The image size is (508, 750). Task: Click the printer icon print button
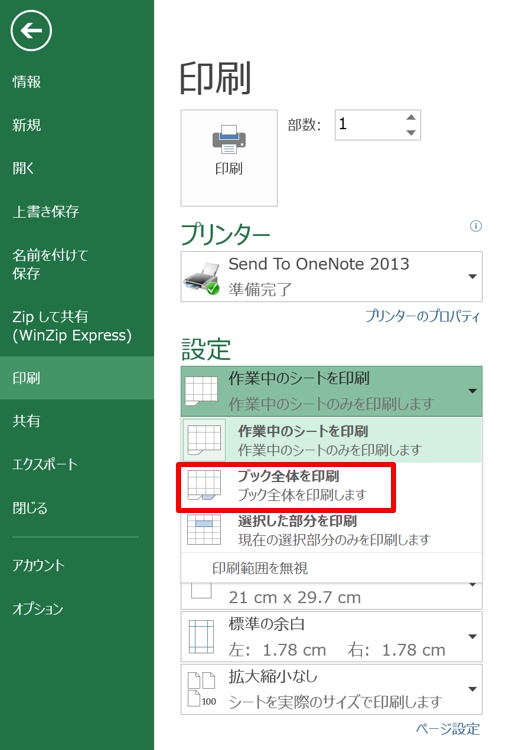click(229, 158)
